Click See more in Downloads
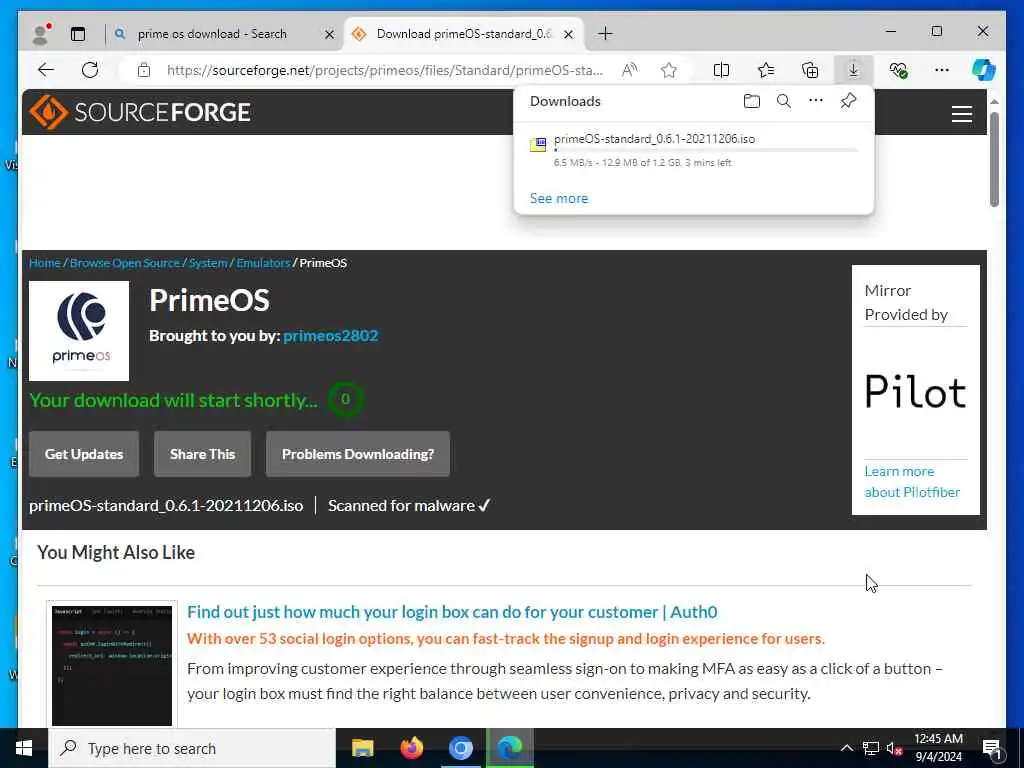Viewport: 1024px width, 768px height. (559, 198)
